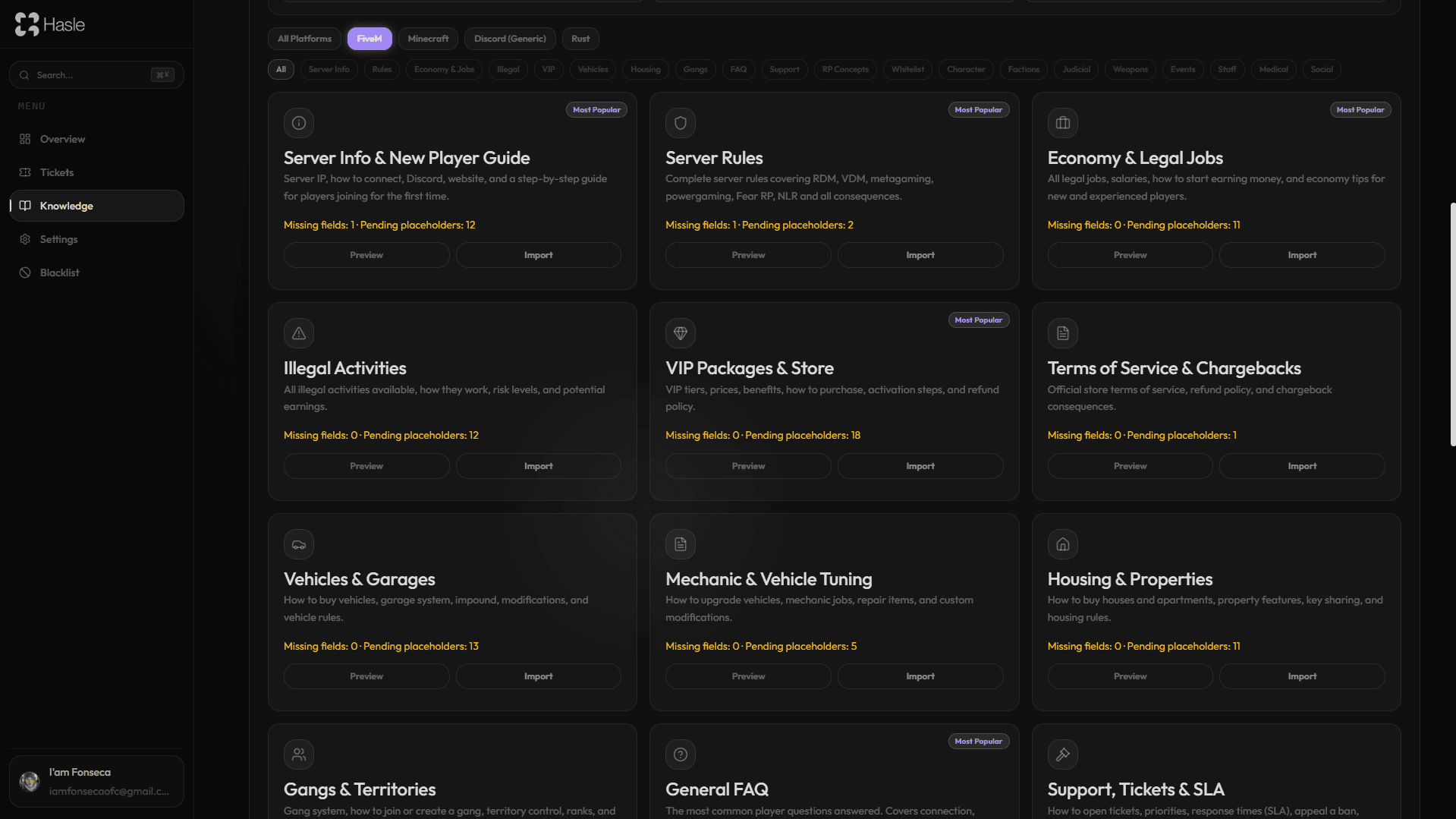Enable the Minecraft platform filter
Viewport: 1456px width, 819px height.
coord(428,38)
